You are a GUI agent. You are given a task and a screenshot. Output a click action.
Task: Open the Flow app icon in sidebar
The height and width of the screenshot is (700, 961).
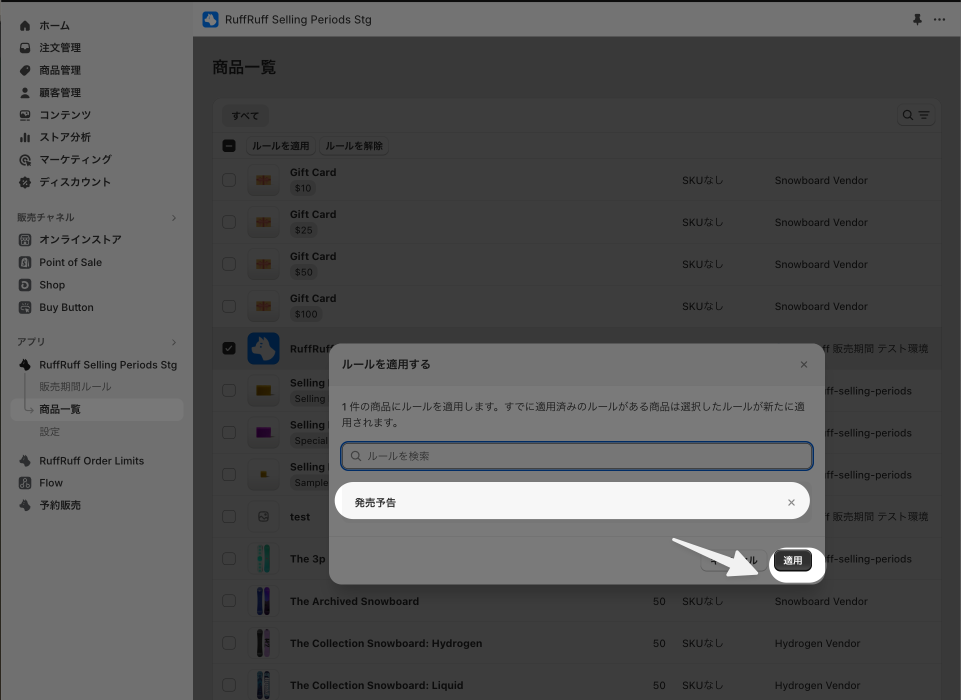(25, 483)
